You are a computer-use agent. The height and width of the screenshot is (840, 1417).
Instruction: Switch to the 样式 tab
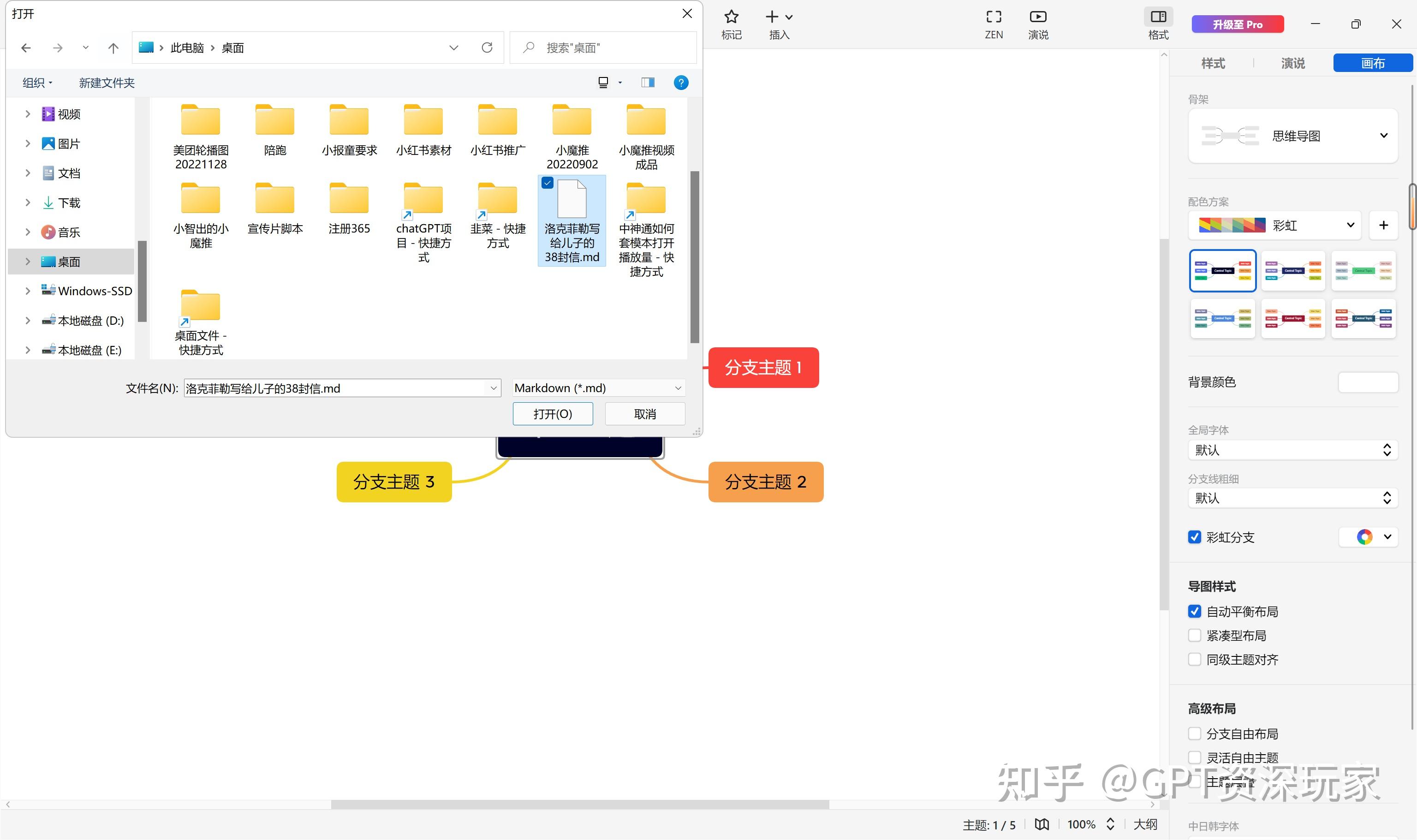coord(1213,63)
